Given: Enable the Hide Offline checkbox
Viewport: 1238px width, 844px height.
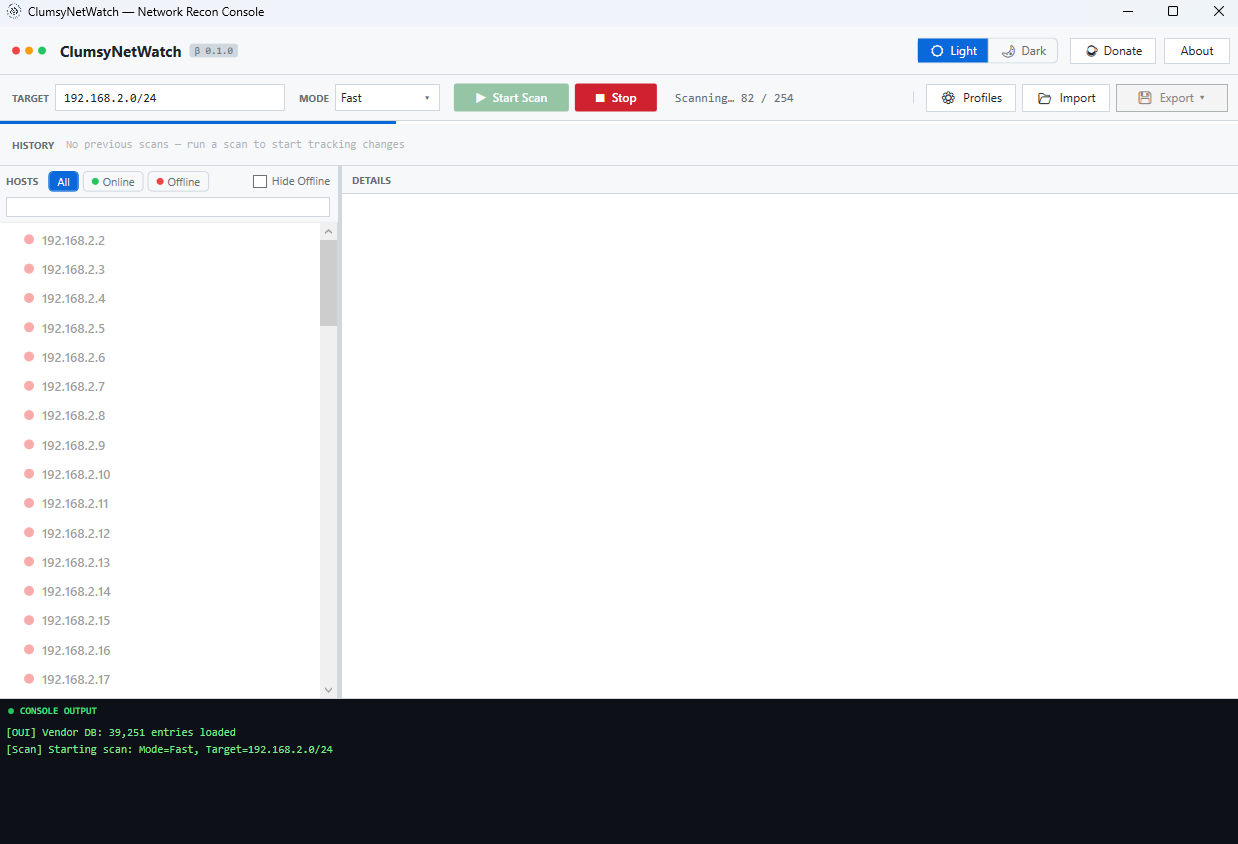Looking at the screenshot, I should coord(260,181).
